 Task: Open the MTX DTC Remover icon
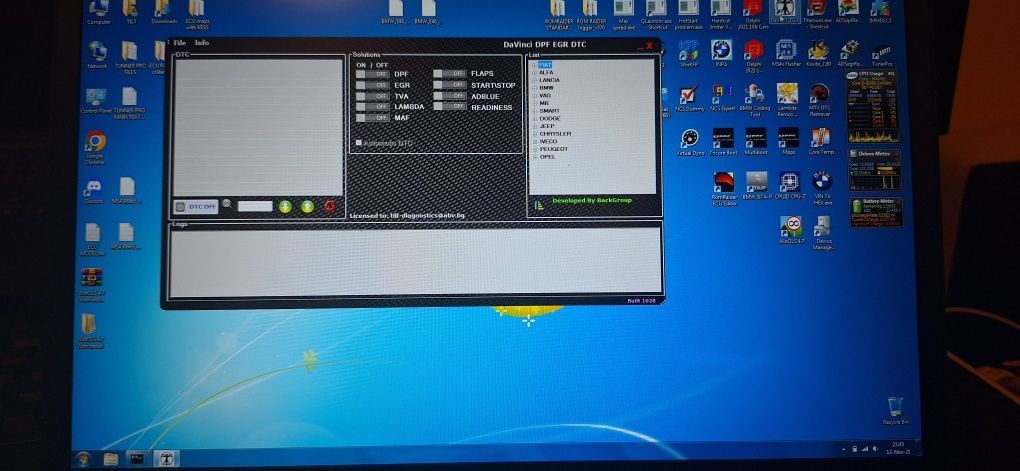pos(820,101)
